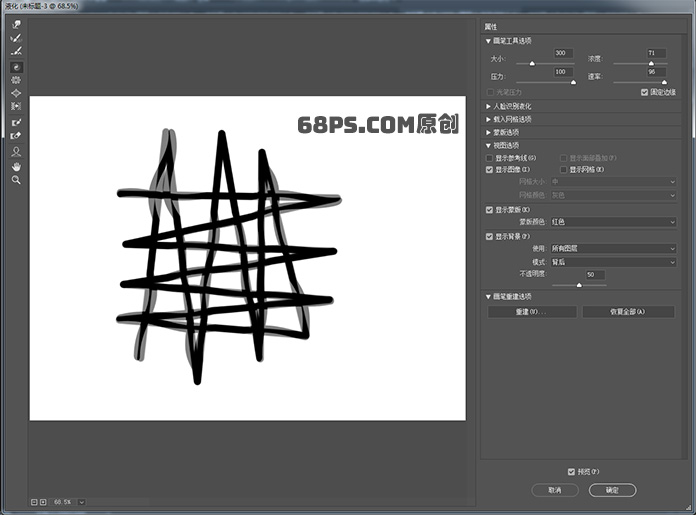Image resolution: width=696 pixels, height=515 pixels.
Task: Open the 模式 dropdown showing 背后
Action: (613, 262)
